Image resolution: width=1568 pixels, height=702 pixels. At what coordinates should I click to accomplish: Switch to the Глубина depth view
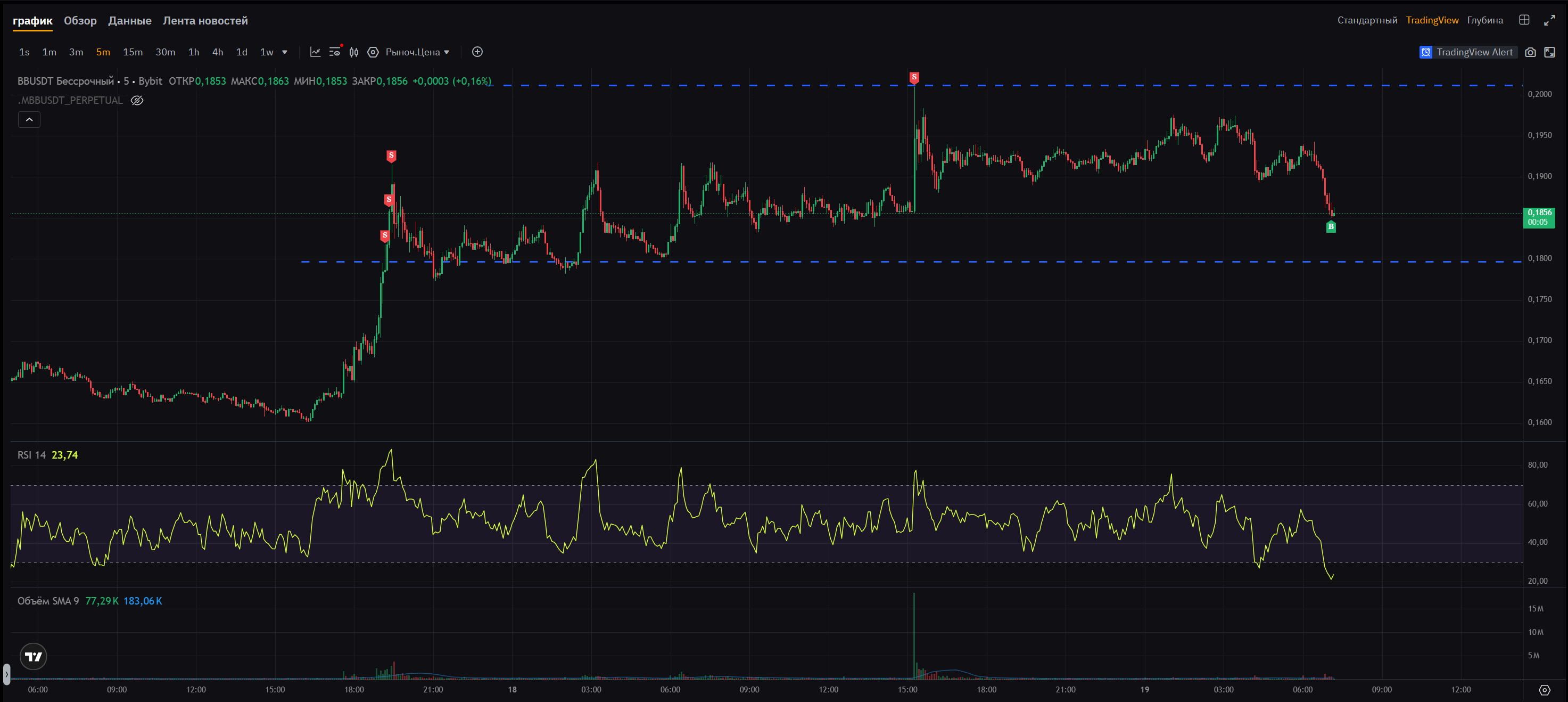[x=1484, y=20]
